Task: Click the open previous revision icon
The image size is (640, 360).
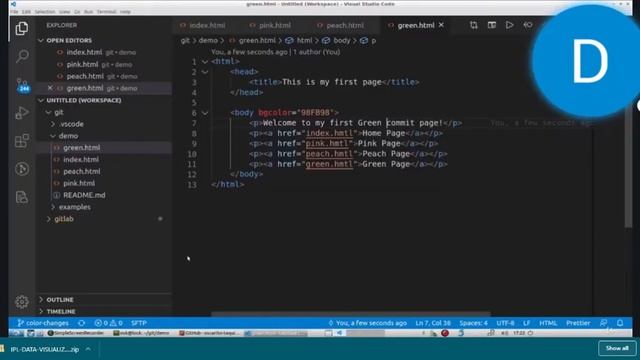Action: coord(527,25)
